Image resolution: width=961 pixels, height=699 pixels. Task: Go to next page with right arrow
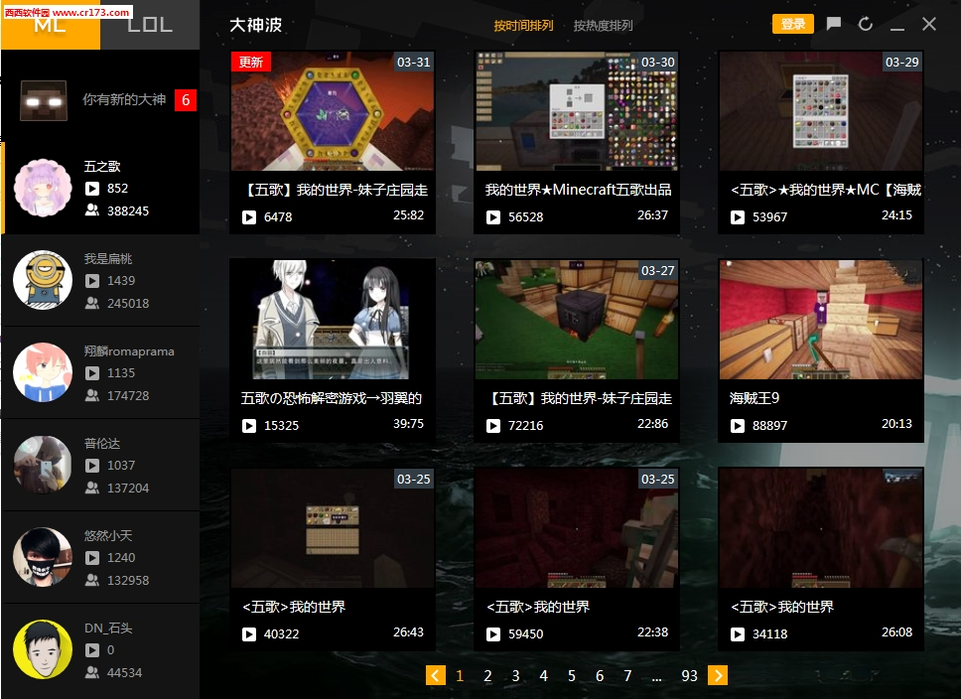(x=718, y=675)
